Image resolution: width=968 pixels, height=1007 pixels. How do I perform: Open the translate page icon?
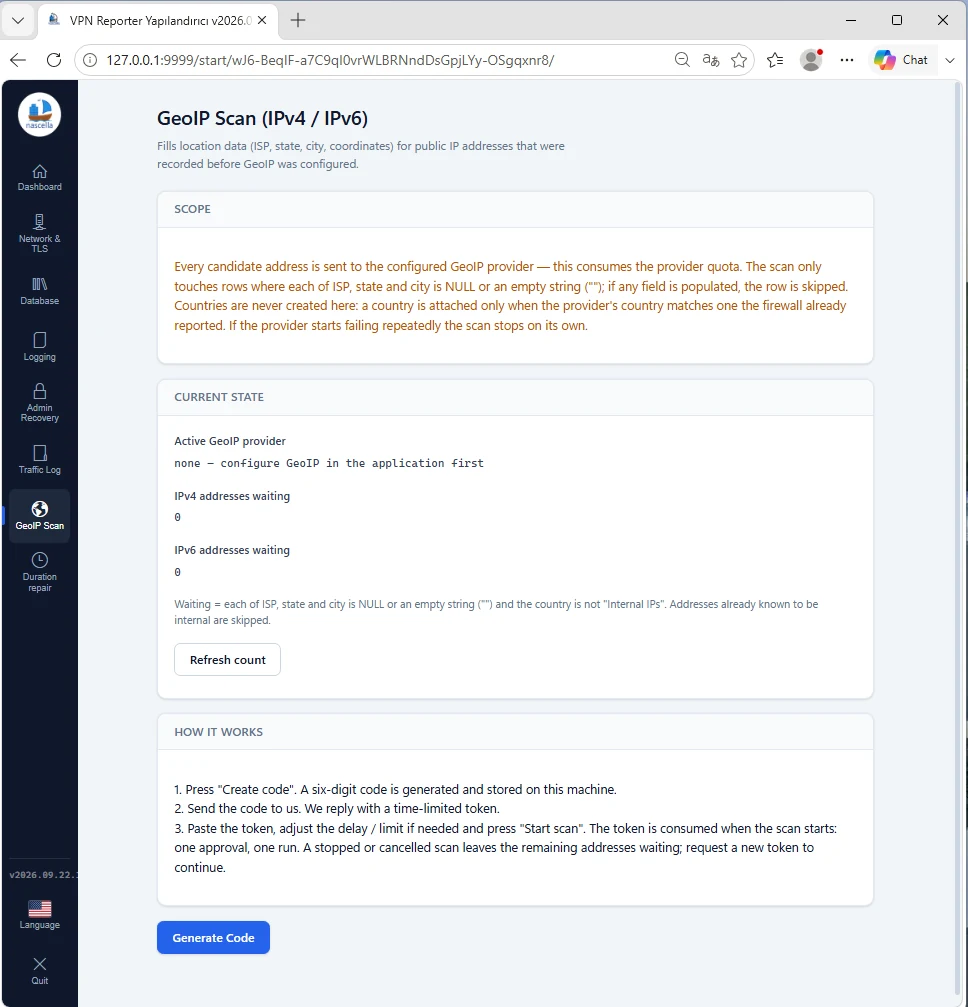click(710, 60)
